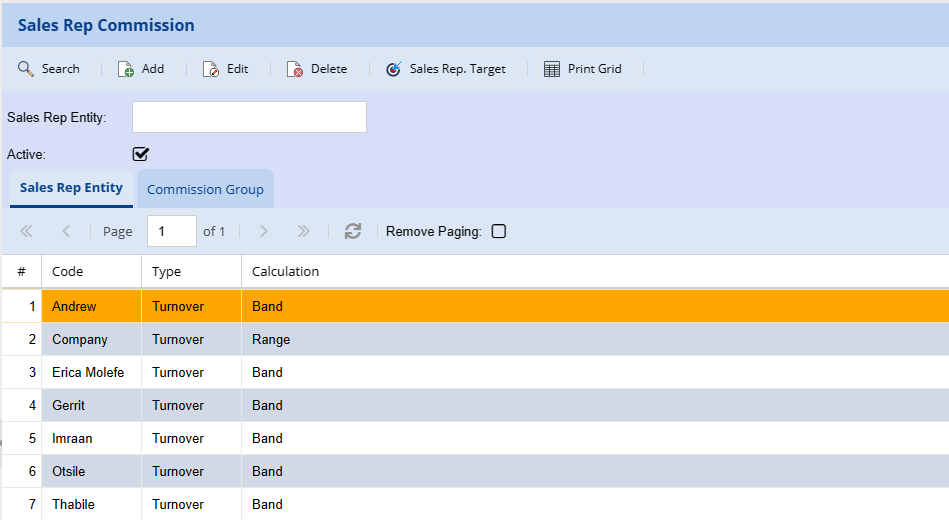The height and width of the screenshot is (520, 949).
Task: Sort by the Calculation column header
Action: 285,271
